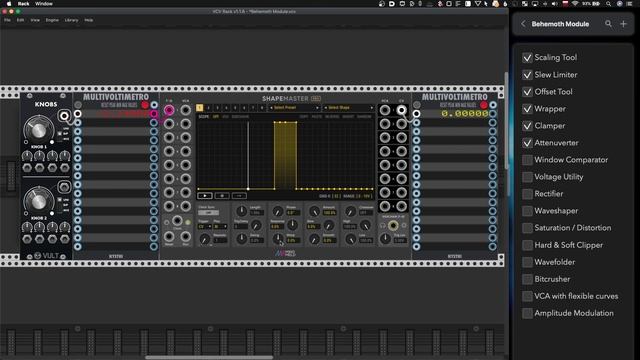Click the Knob 1 output jack

64,116
